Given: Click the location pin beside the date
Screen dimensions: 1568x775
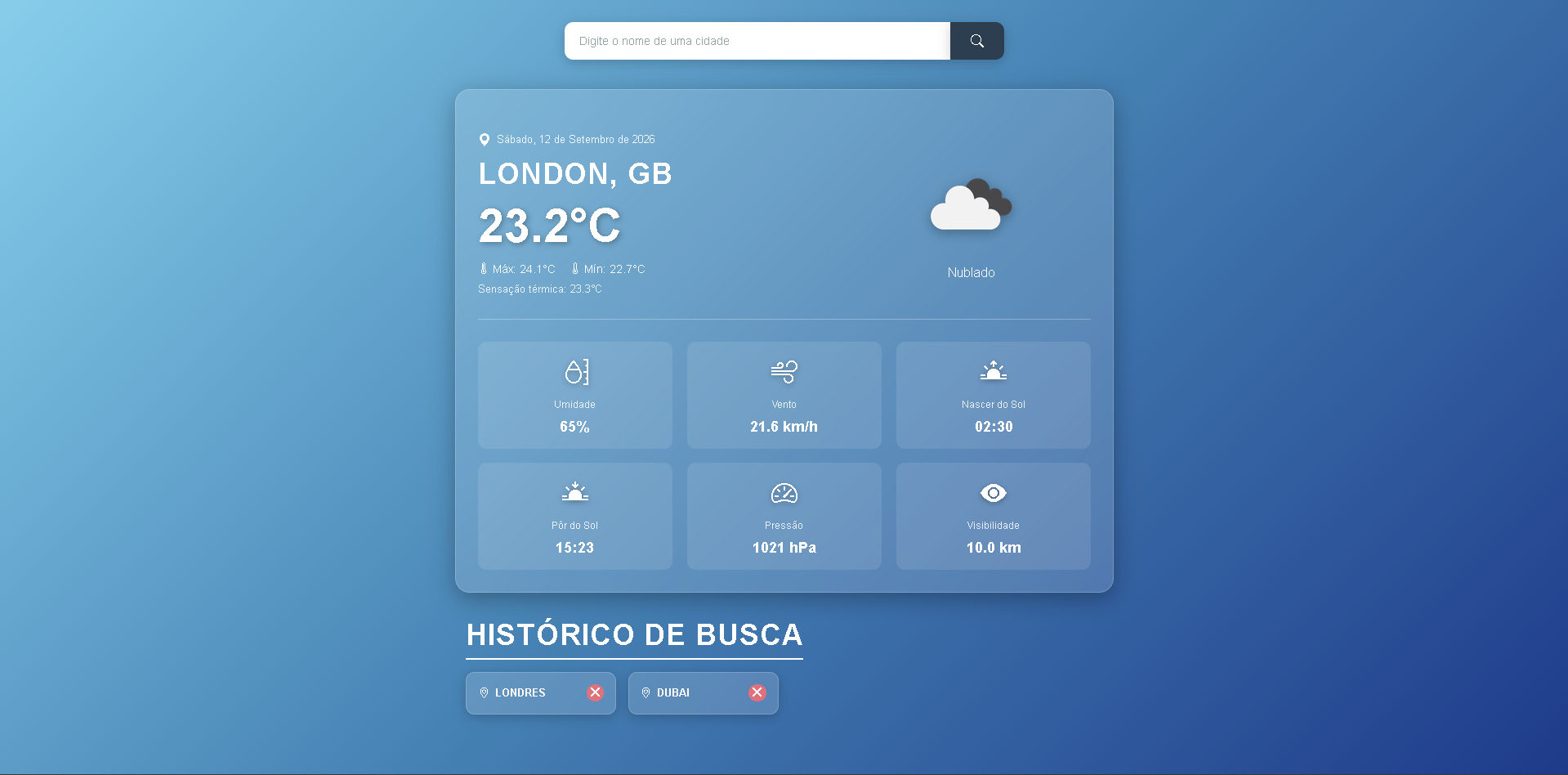Looking at the screenshot, I should [x=484, y=140].
